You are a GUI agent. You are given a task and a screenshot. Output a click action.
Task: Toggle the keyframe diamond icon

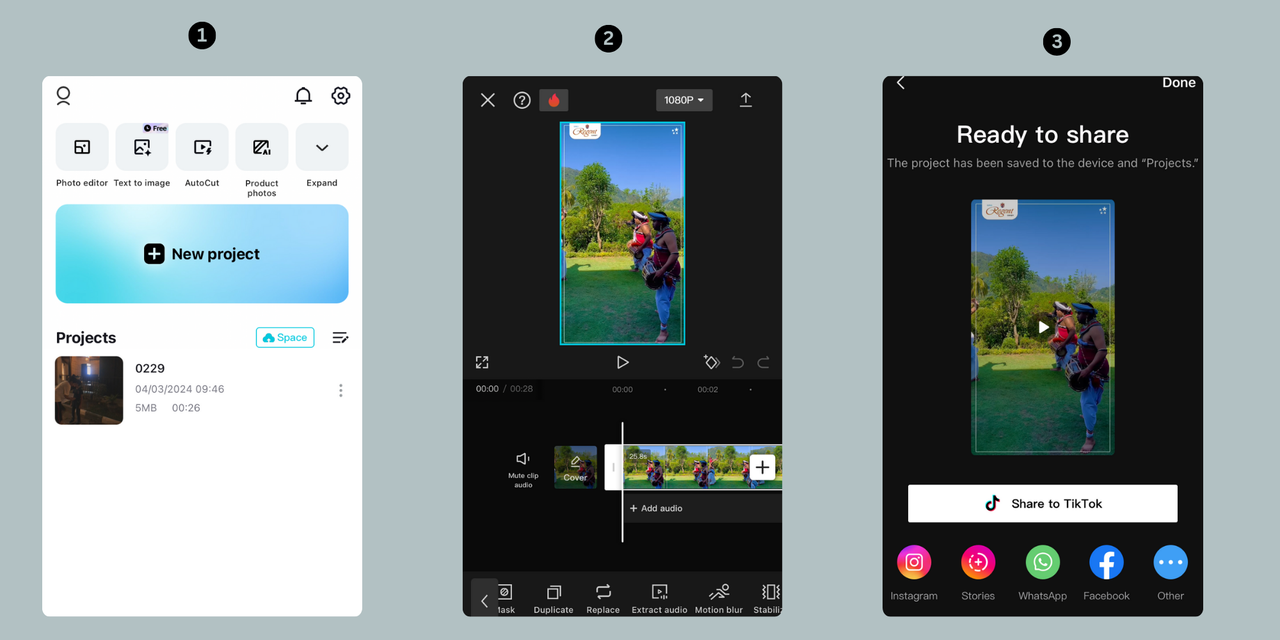[711, 362]
